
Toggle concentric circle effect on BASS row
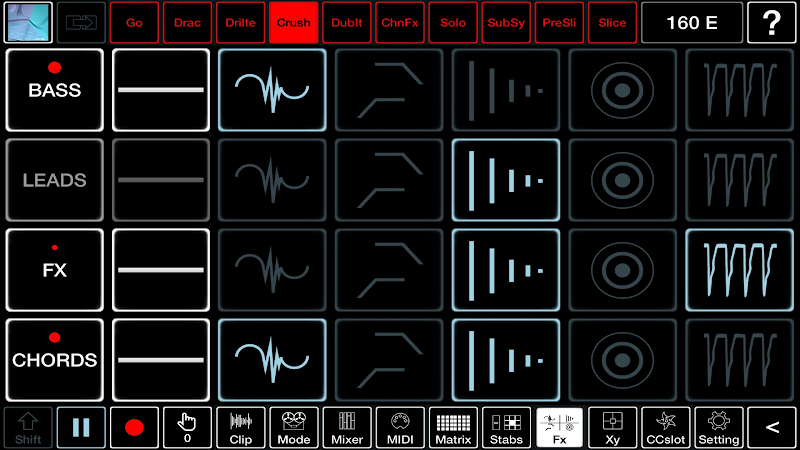622,90
